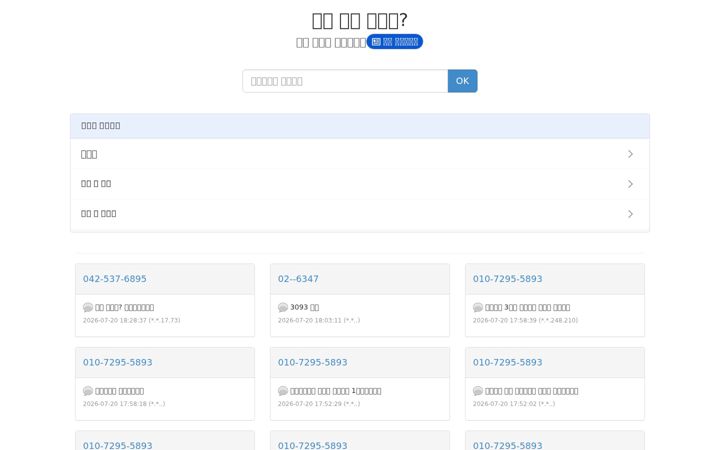The image size is (720, 450).
Task: Open 010-7295-5893 link above 17:52:29 timestamp
Action: click(313, 362)
